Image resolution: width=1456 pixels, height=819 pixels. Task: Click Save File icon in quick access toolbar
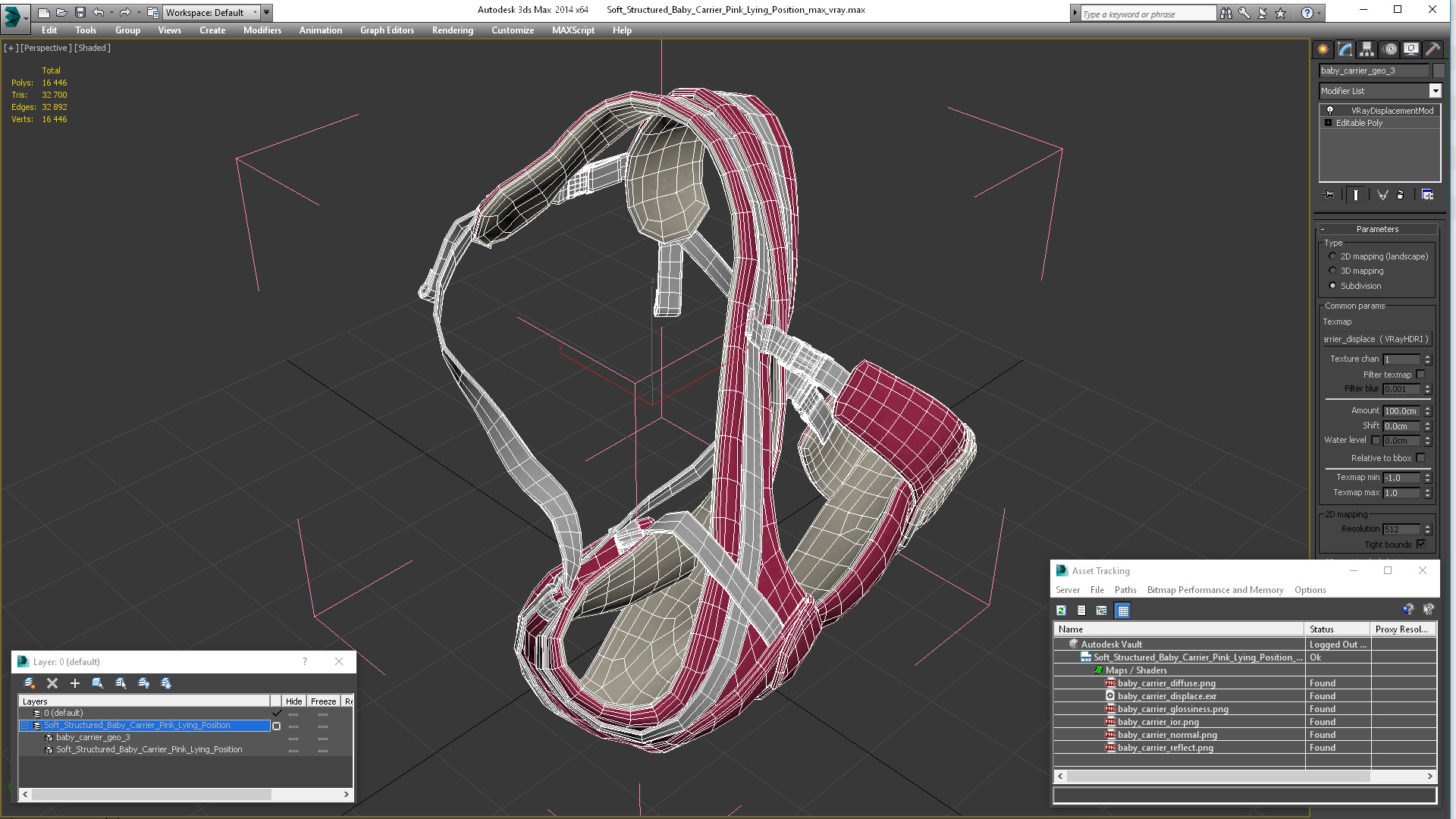click(80, 12)
